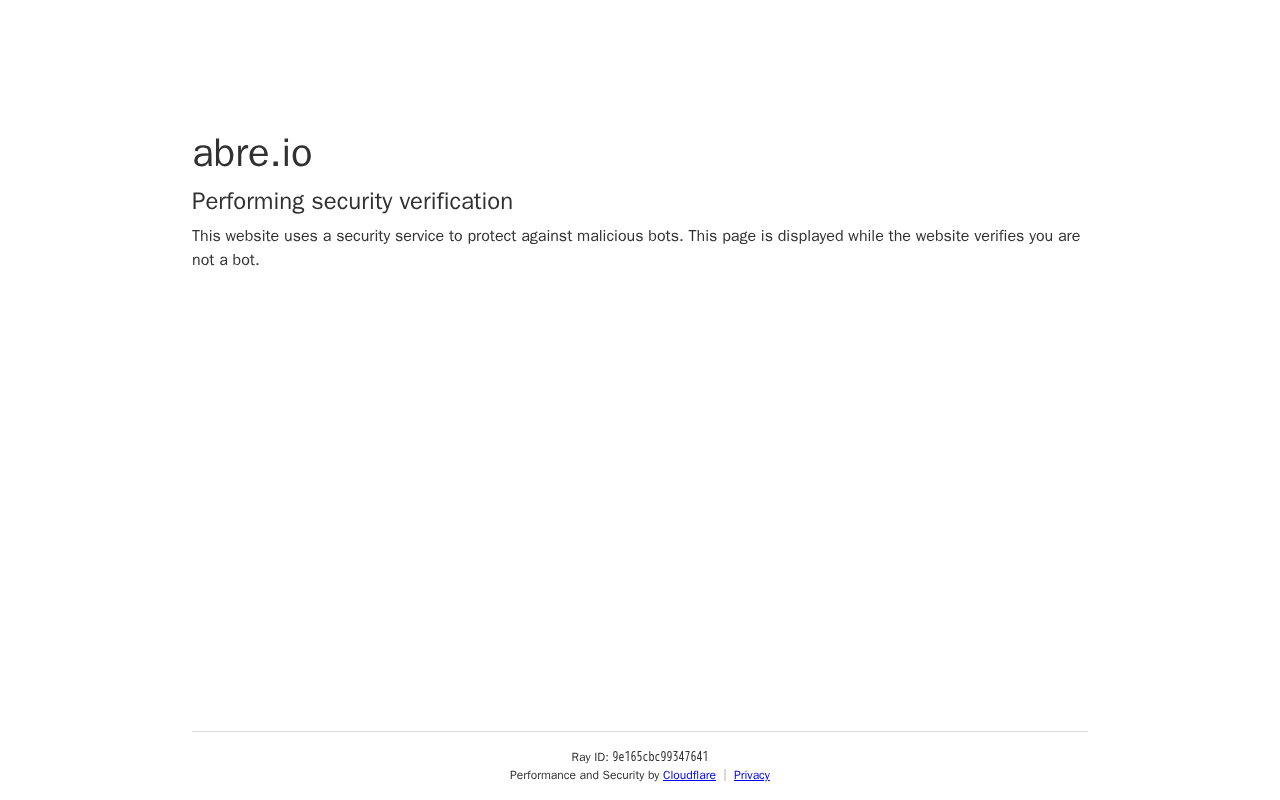Click the word 'Performing' in the subheading

[x=248, y=201]
